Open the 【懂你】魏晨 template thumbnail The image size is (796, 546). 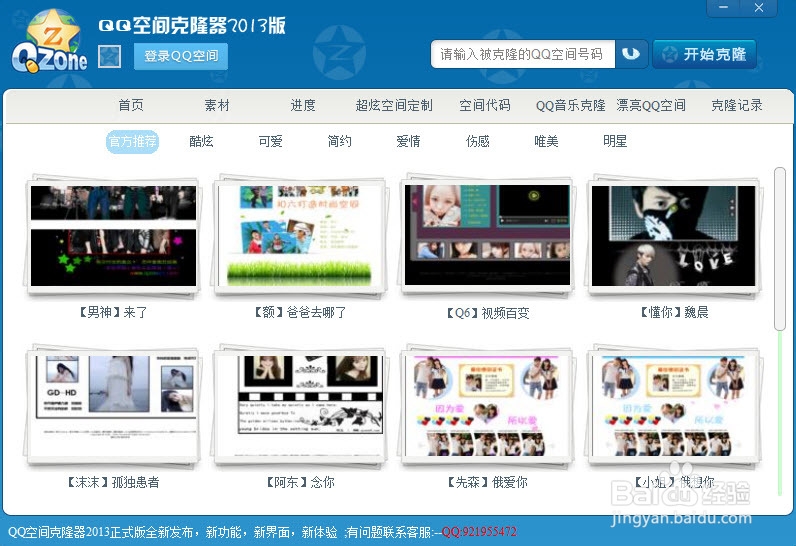pos(674,235)
